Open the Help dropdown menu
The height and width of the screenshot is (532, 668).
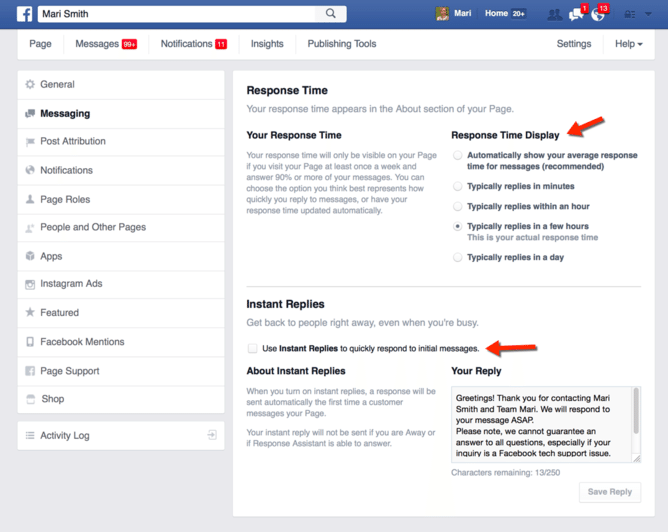(628, 44)
